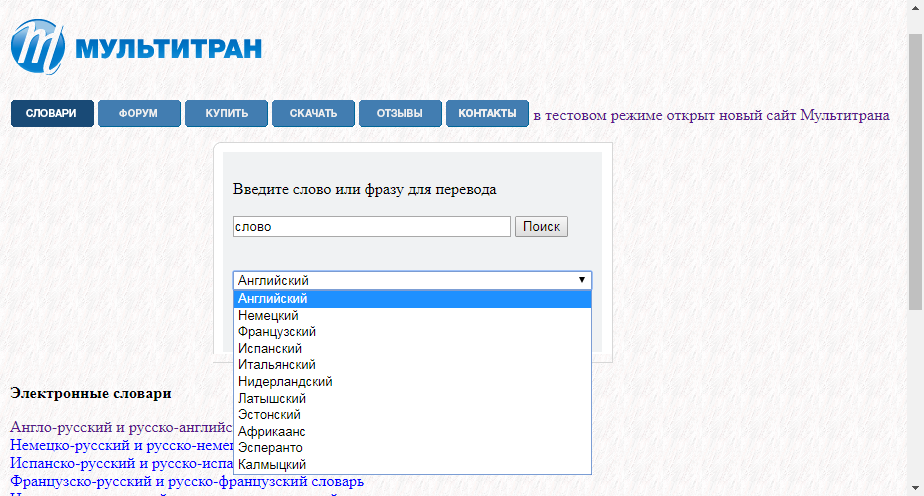Select Немецкий from the language list

point(412,316)
